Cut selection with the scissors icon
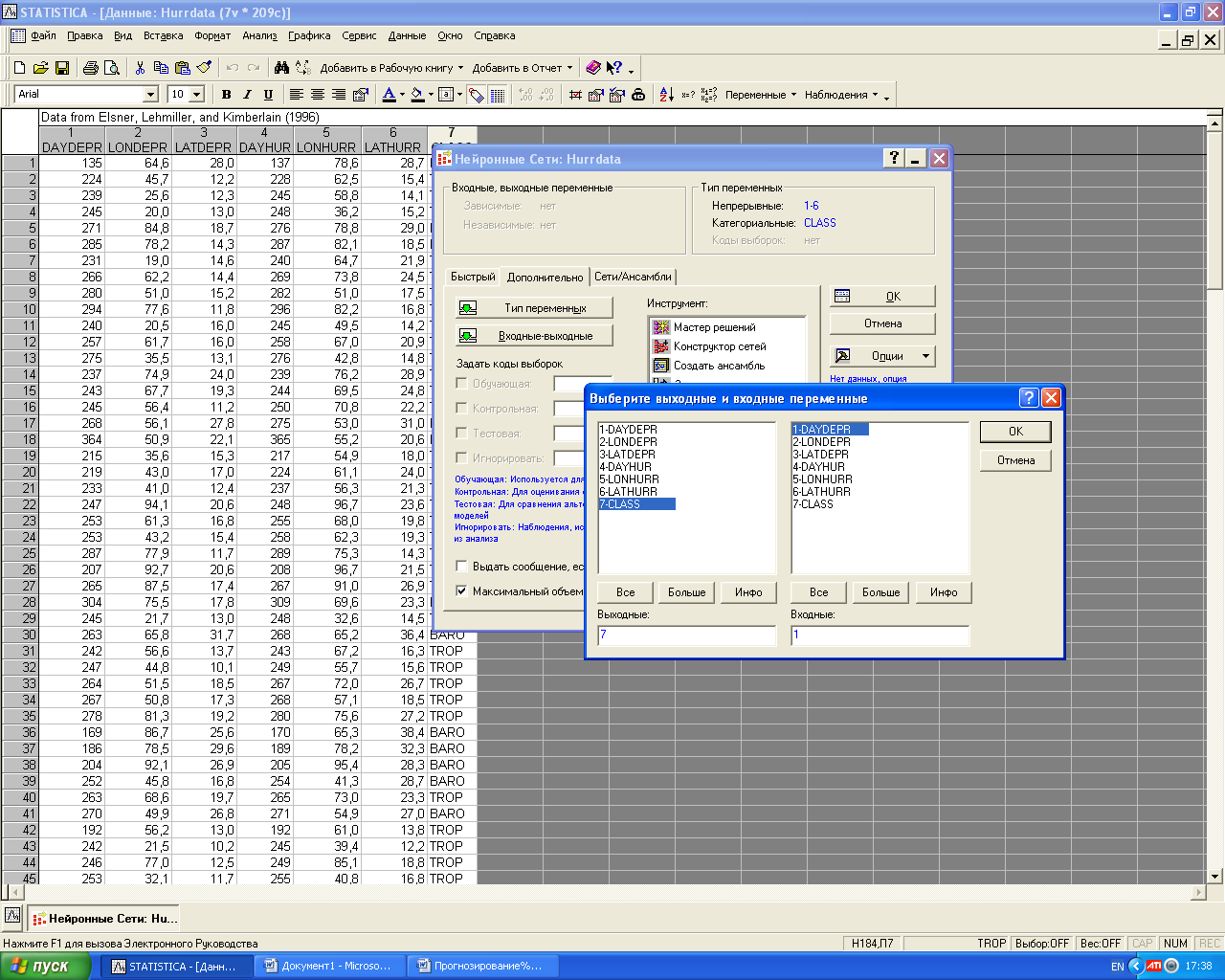This screenshot has height=980, width=1225. (141, 68)
